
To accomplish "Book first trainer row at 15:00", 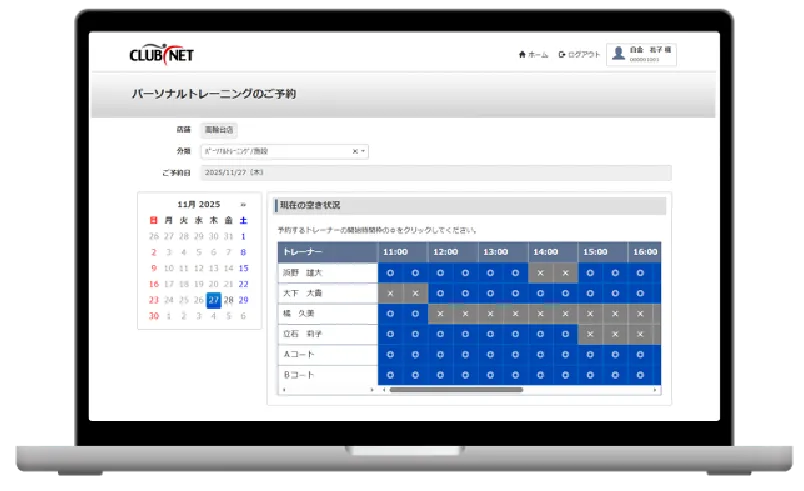I will 590,273.
